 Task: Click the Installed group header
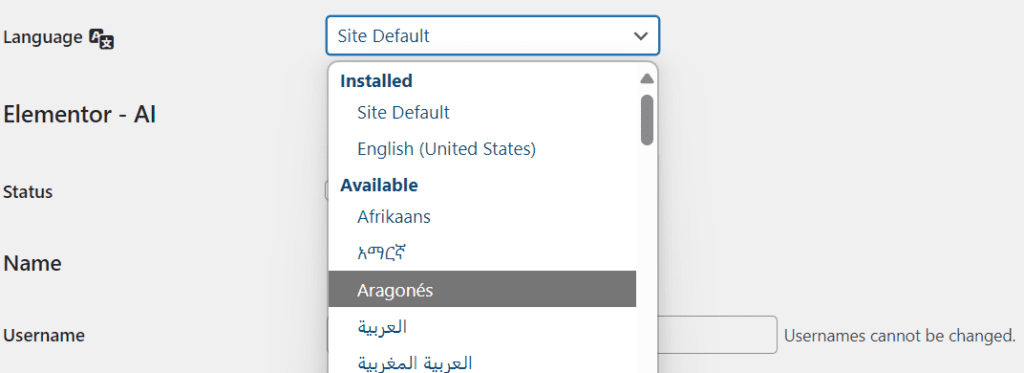(376, 81)
